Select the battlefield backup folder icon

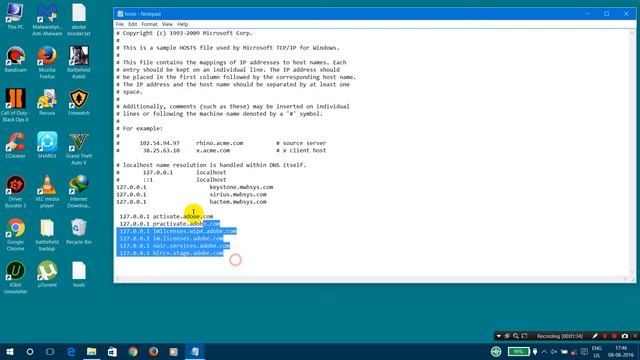pyautogui.click(x=47, y=235)
